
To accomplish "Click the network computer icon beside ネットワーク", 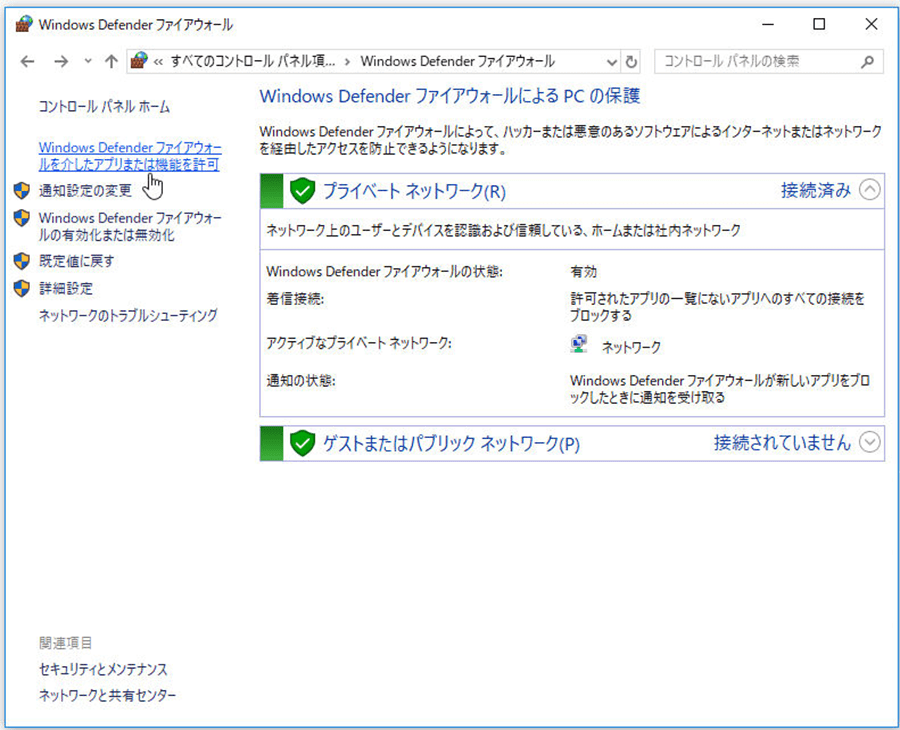I will click(x=579, y=344).
